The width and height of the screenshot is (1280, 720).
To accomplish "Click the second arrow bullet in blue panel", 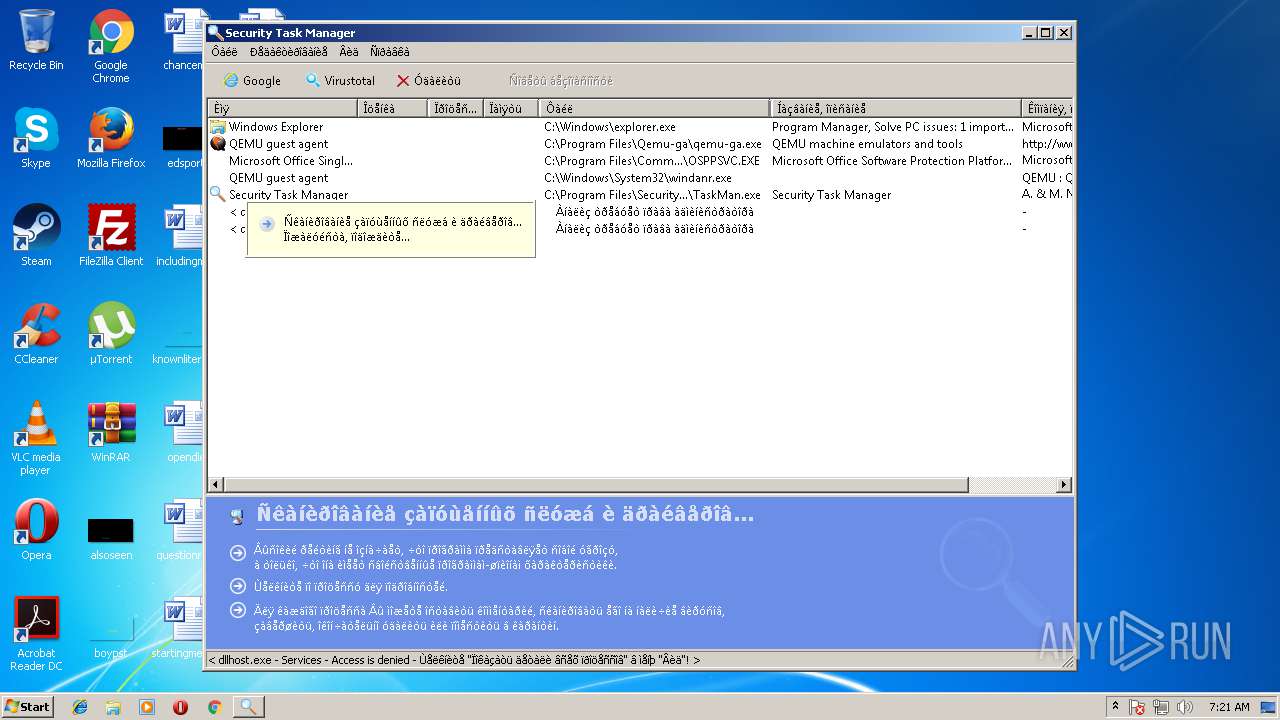I will [x=238, y=586].
